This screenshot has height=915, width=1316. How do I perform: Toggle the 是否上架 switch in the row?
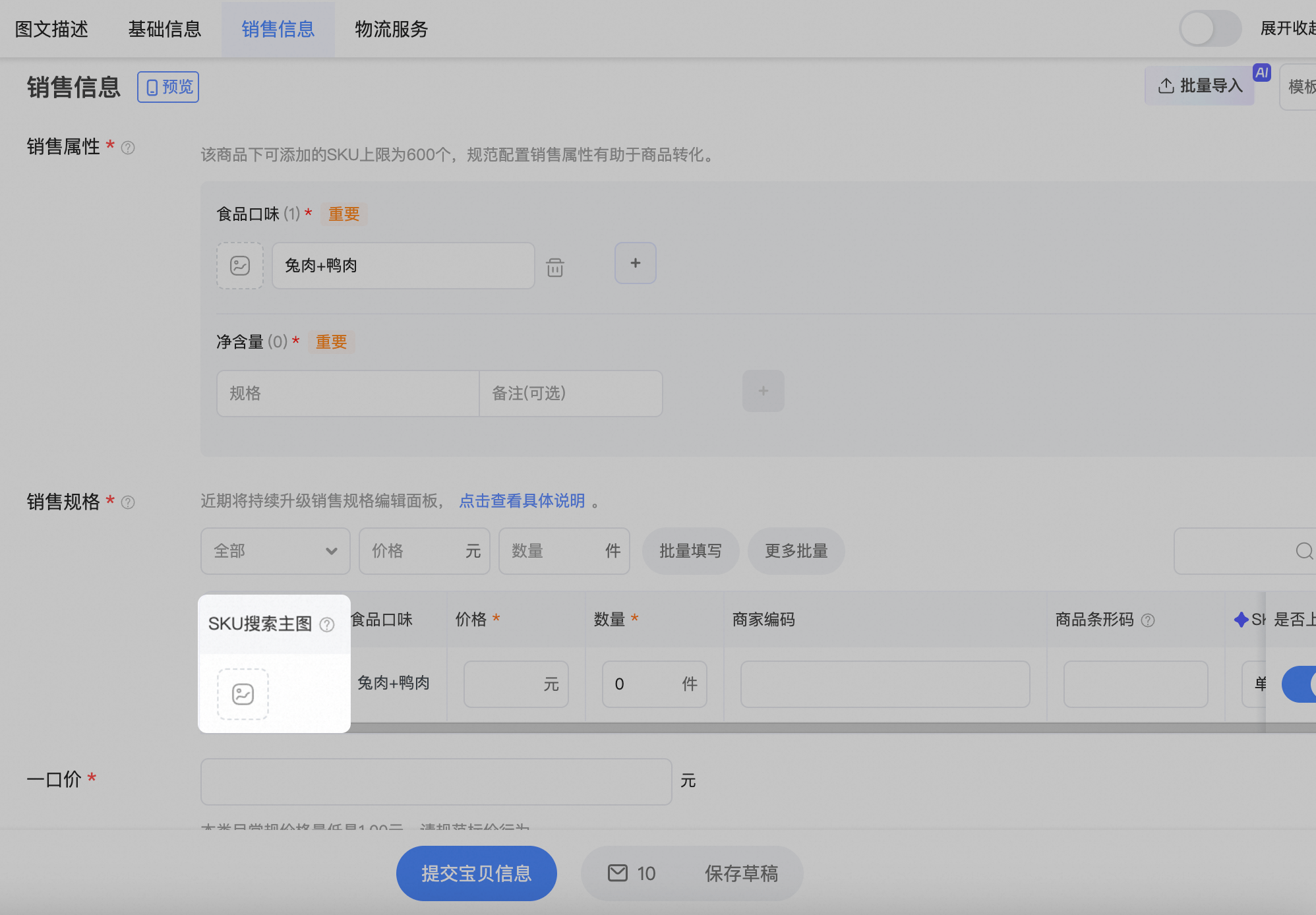click(x=1299, y=684)
